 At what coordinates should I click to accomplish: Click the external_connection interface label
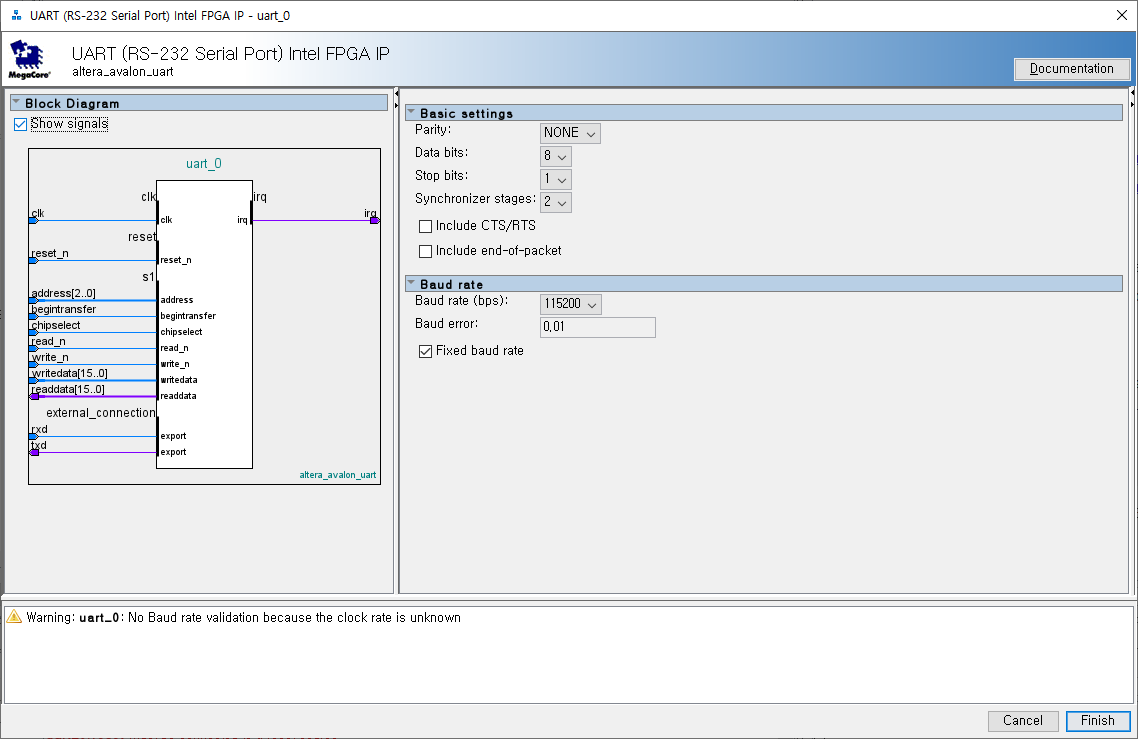coord(101,412)
